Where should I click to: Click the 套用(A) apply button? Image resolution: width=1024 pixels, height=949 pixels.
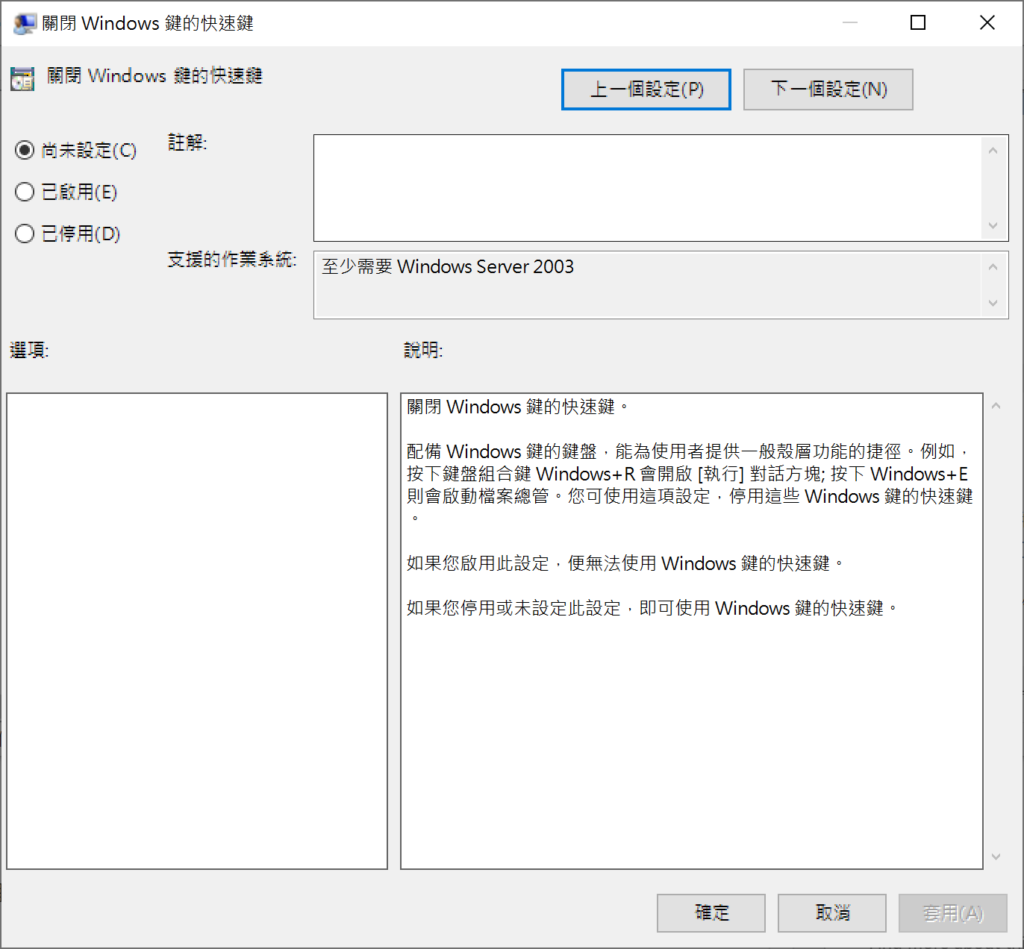[x=953, y=912]
